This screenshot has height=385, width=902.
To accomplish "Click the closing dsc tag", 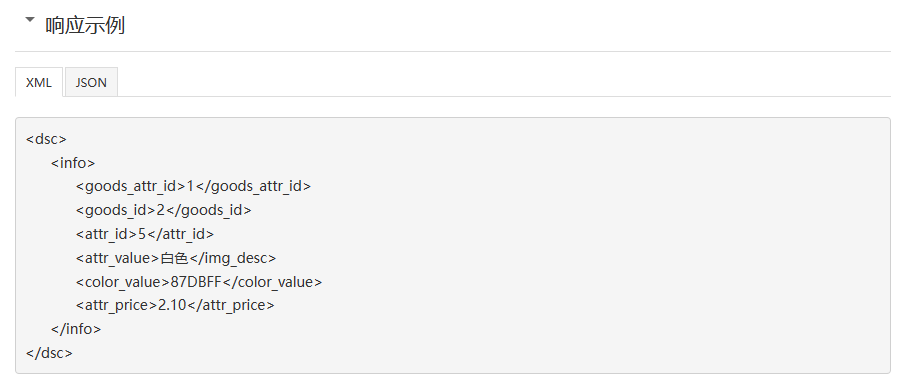I will 49,353.
